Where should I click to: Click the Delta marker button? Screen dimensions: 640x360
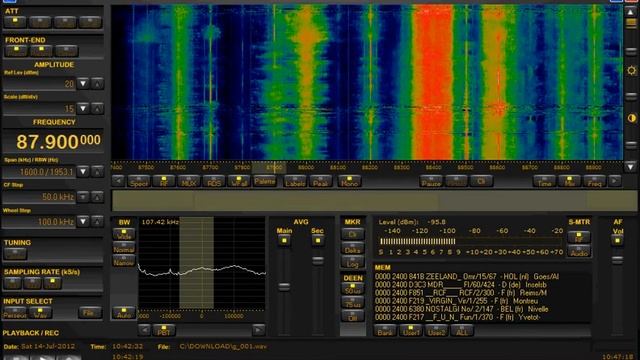[x=353, y=249]
